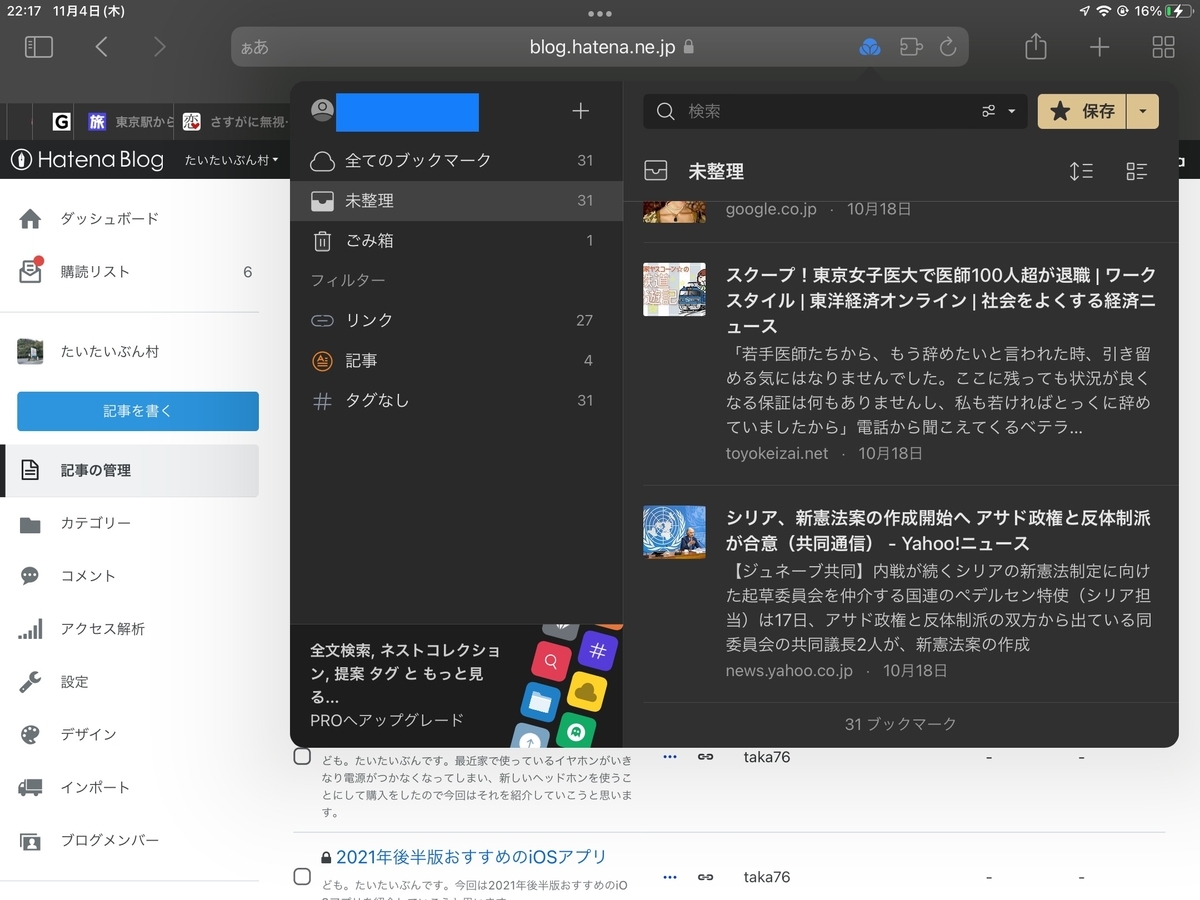Image resolution: width=1200 pixels, height=900 pixels.
Task: Tap the ぁあ reader text-size button
Action: tap(255, 48)
